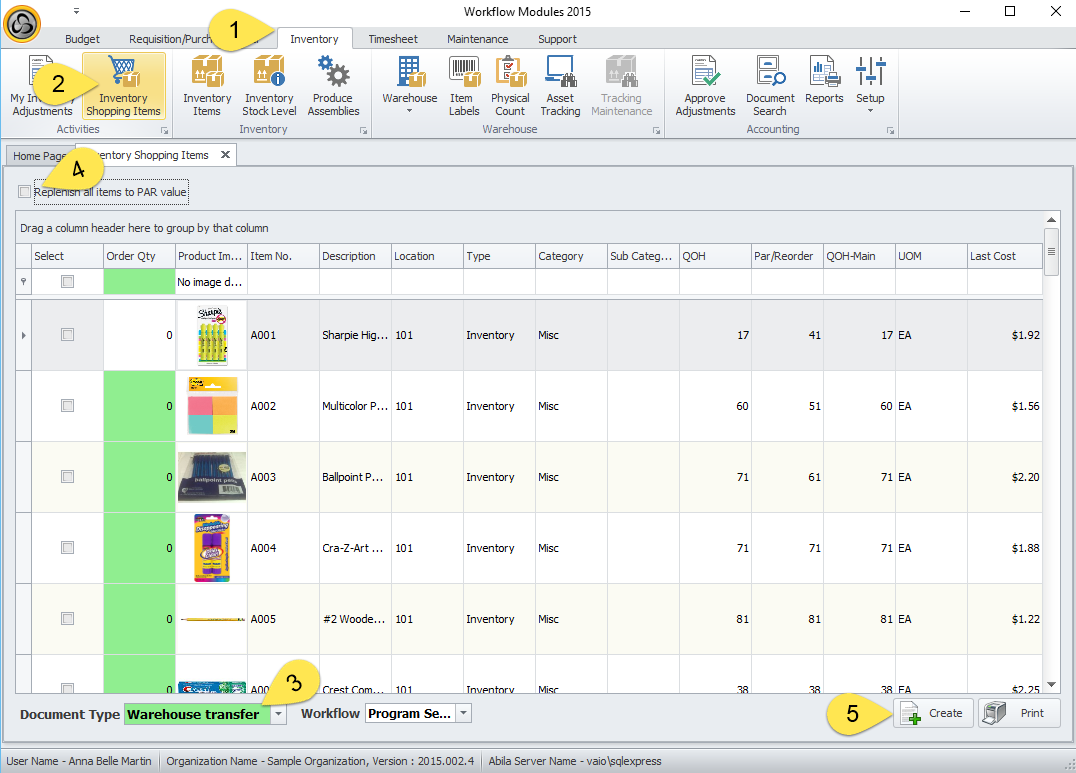Select the checkbox for item A004
1076x773 pixels.
67,548
